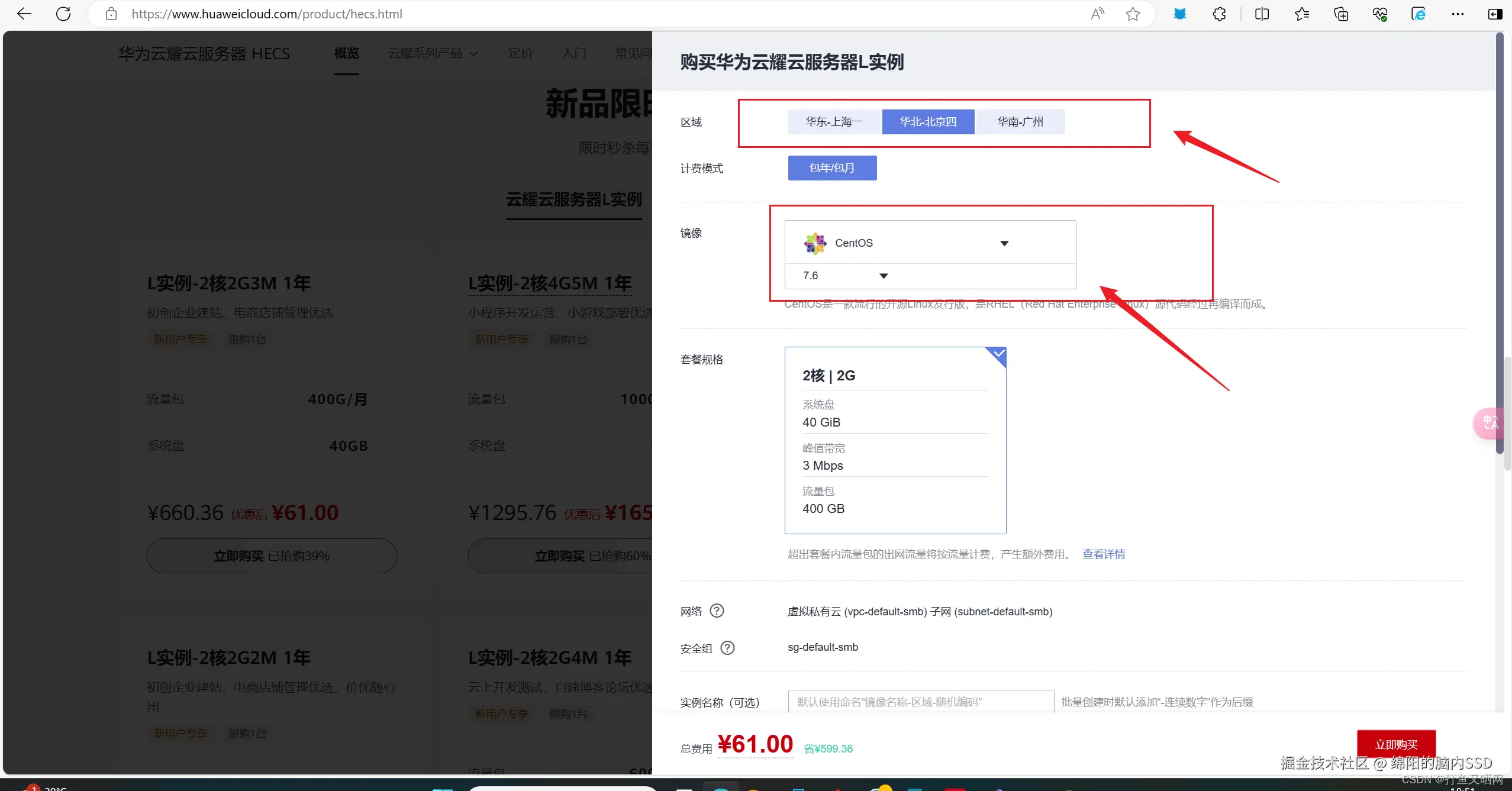Open the browser extensions puzzle icon
This screenshot has height=791, width=1512.
pos(1219,14)
